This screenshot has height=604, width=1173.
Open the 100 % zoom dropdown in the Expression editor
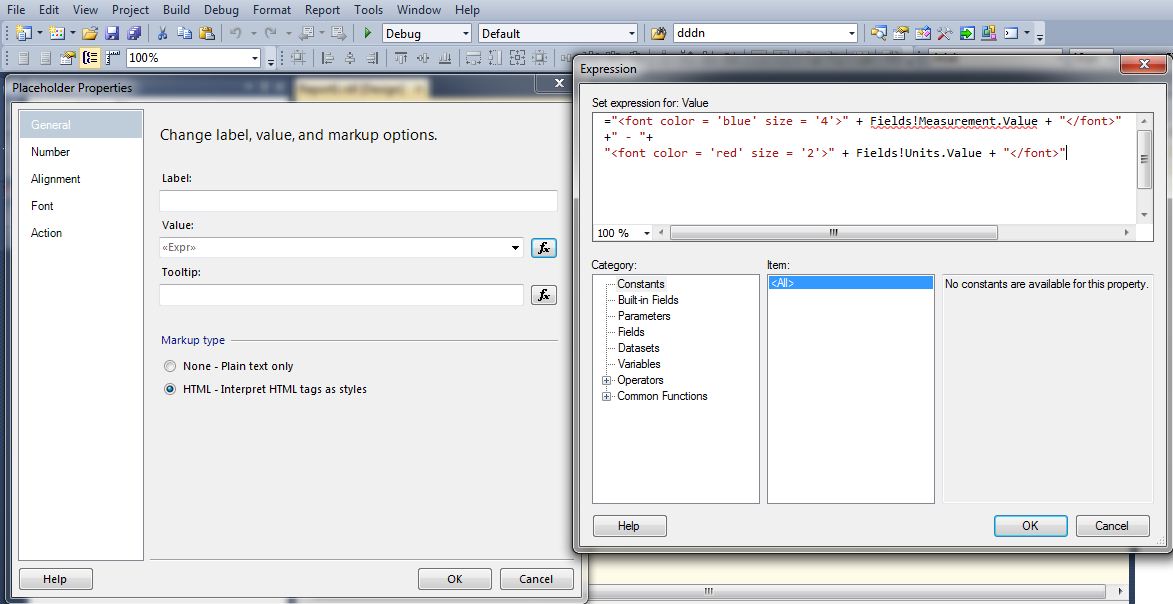[x=647, y=233]
